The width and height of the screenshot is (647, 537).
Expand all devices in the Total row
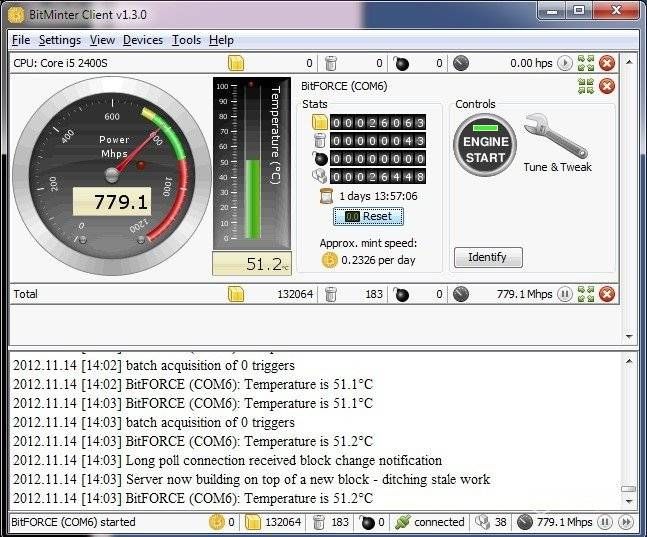(x=586, y=294)
